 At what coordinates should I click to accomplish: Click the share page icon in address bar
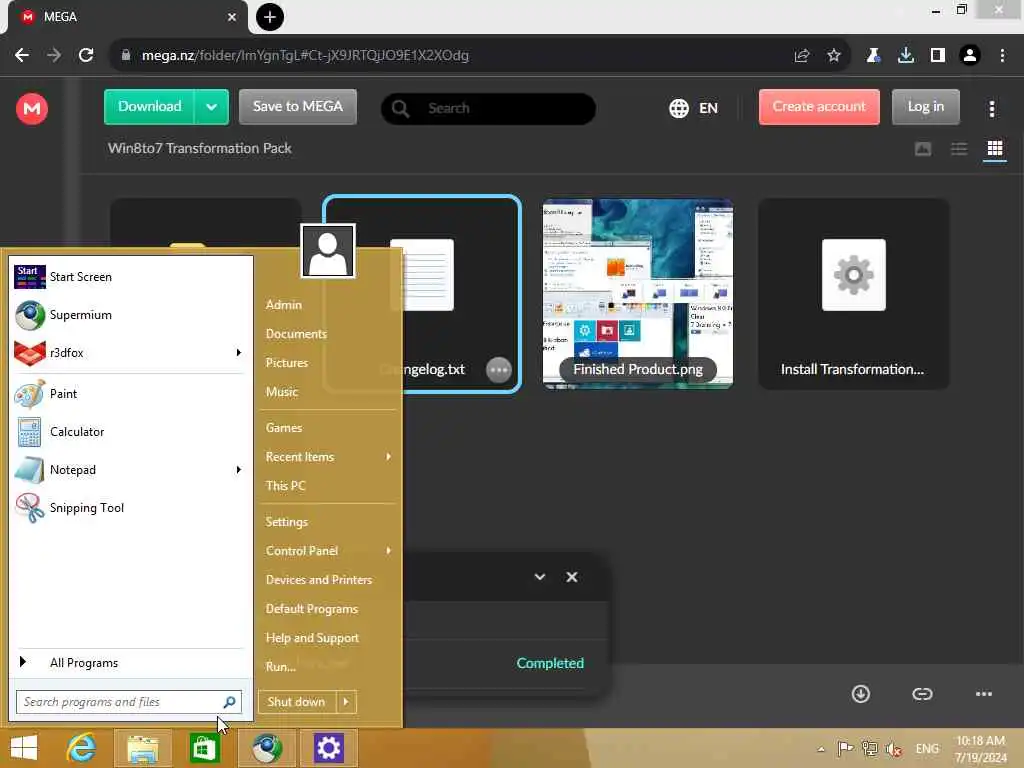point(802,56)
